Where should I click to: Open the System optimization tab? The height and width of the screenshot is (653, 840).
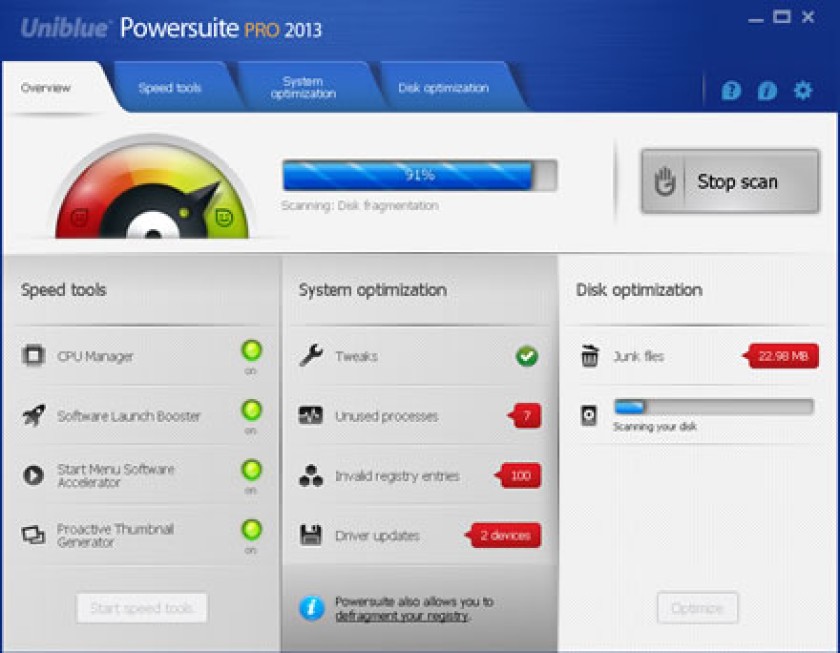click(x=303, y=88)
